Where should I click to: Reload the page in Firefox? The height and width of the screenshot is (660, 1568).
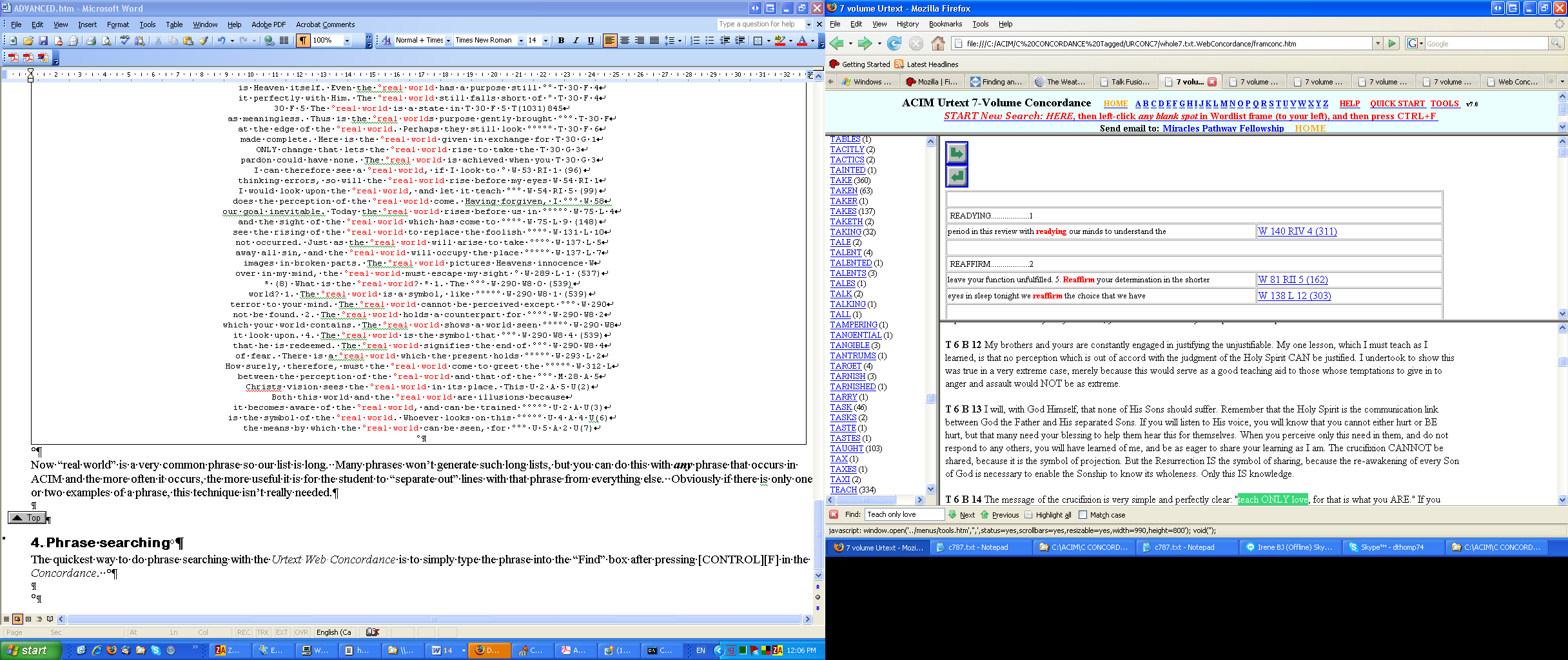[x=894, y=43]
